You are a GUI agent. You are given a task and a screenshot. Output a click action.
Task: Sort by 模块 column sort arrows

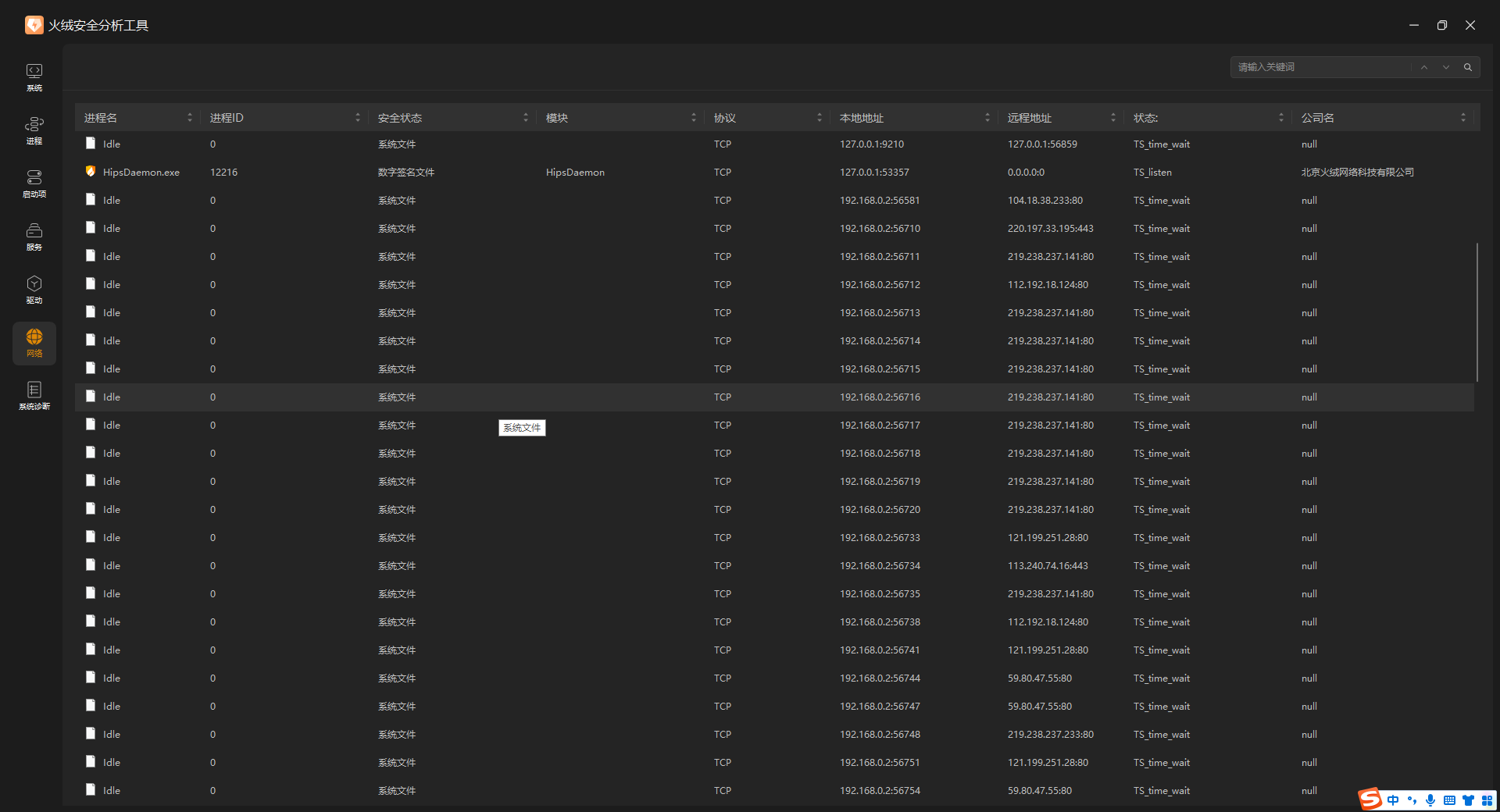[694, 117]
